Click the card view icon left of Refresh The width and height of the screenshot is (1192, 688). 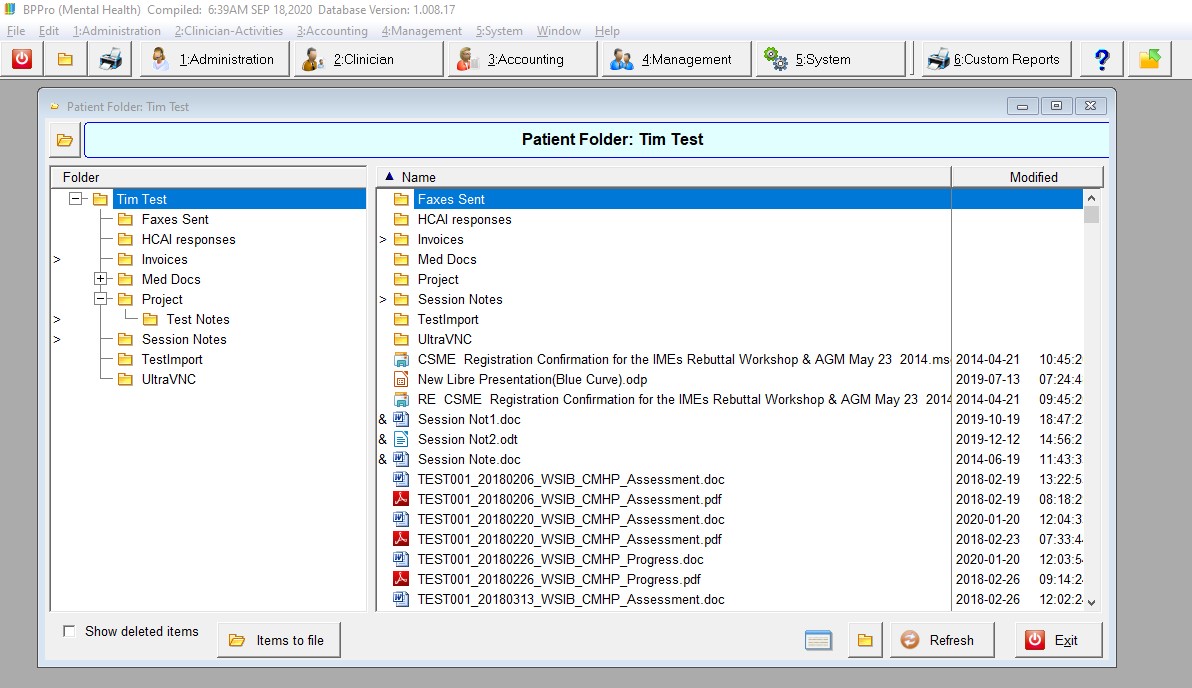click(x=818, y=640)
